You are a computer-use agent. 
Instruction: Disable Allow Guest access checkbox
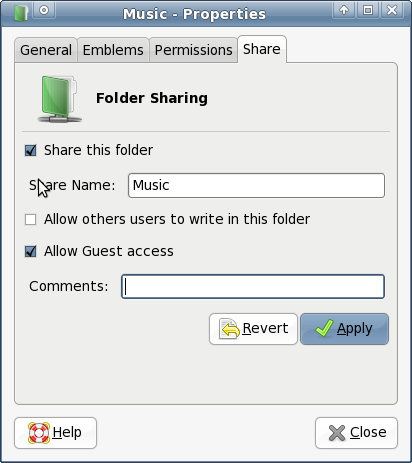click(31, 251)
